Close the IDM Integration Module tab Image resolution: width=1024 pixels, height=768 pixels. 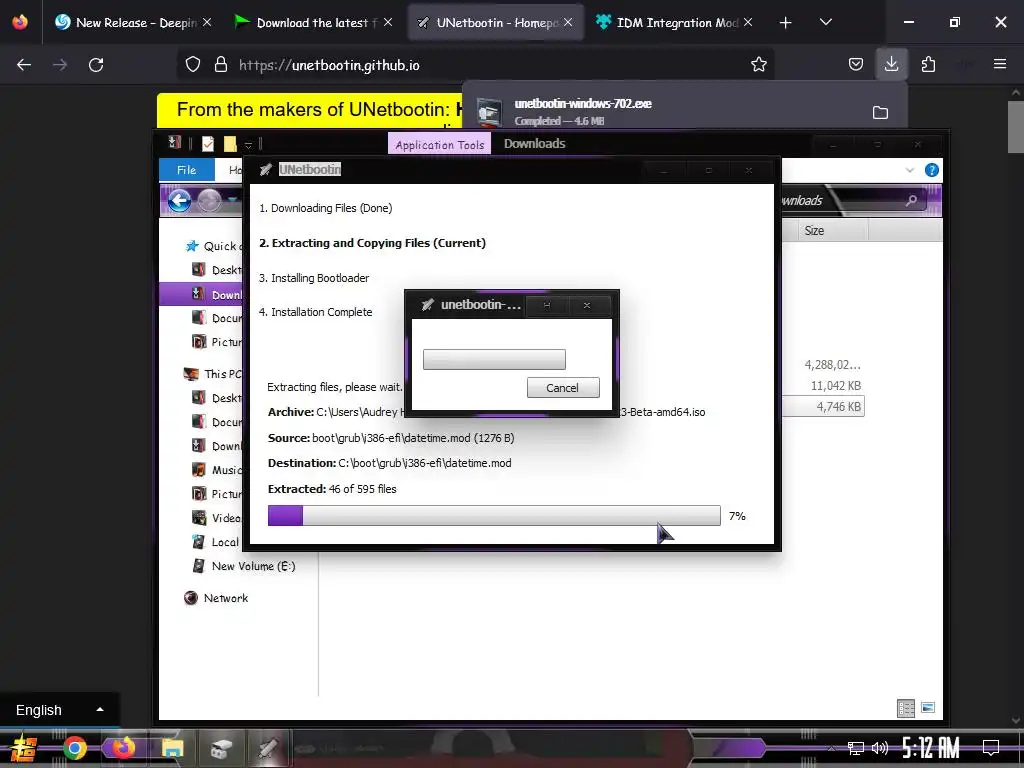(748, 22)
